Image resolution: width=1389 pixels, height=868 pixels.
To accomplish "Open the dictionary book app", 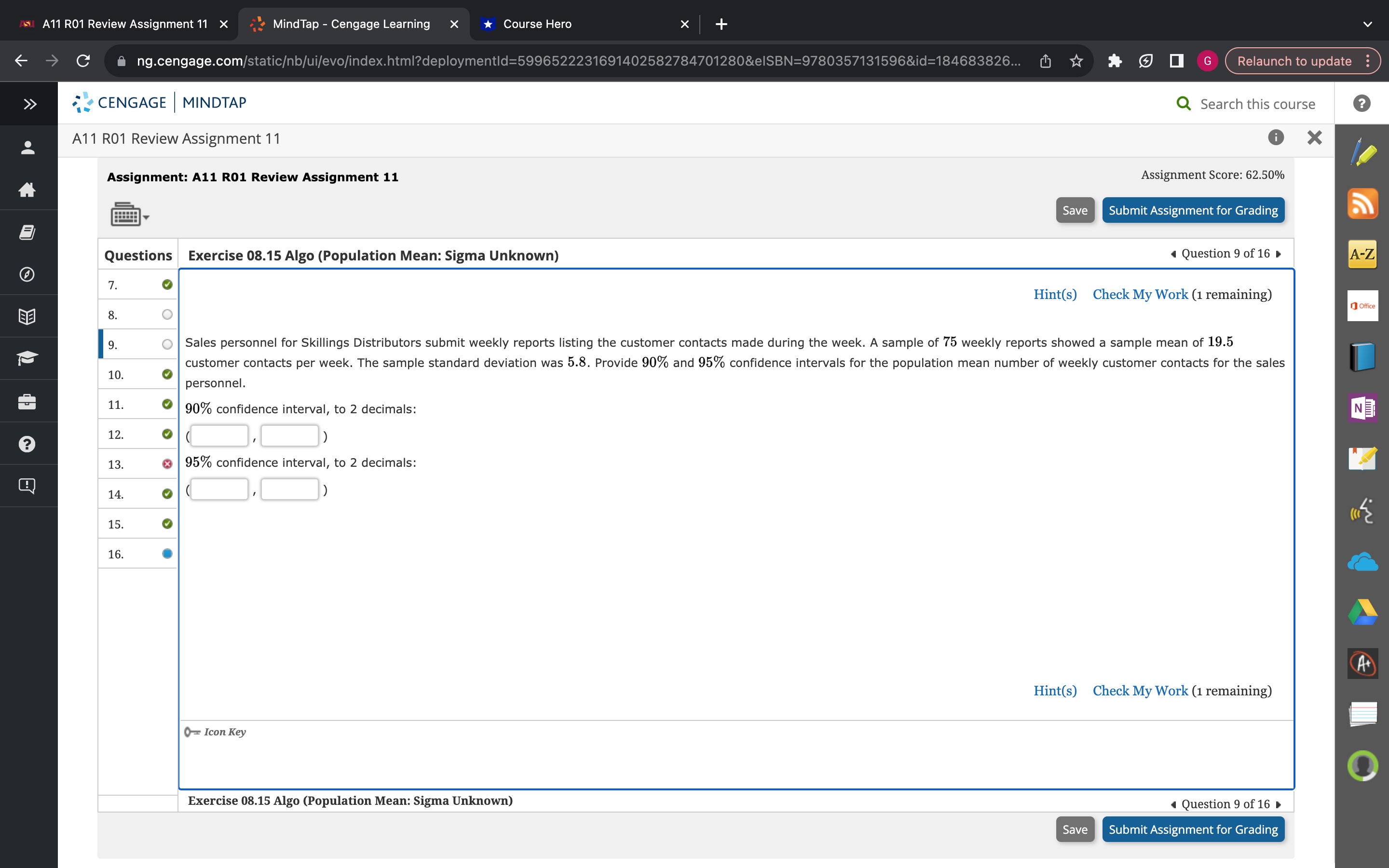I will (x=1362, y=356).
